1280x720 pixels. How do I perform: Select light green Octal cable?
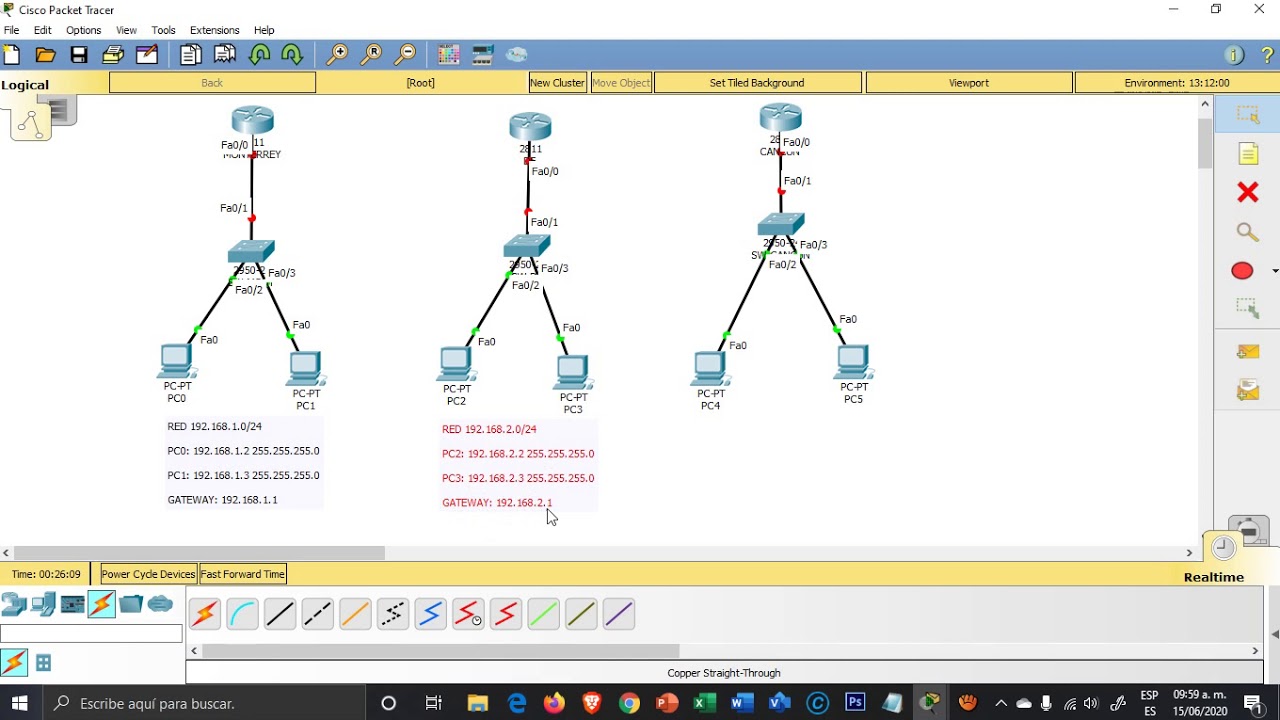point(543,614)
